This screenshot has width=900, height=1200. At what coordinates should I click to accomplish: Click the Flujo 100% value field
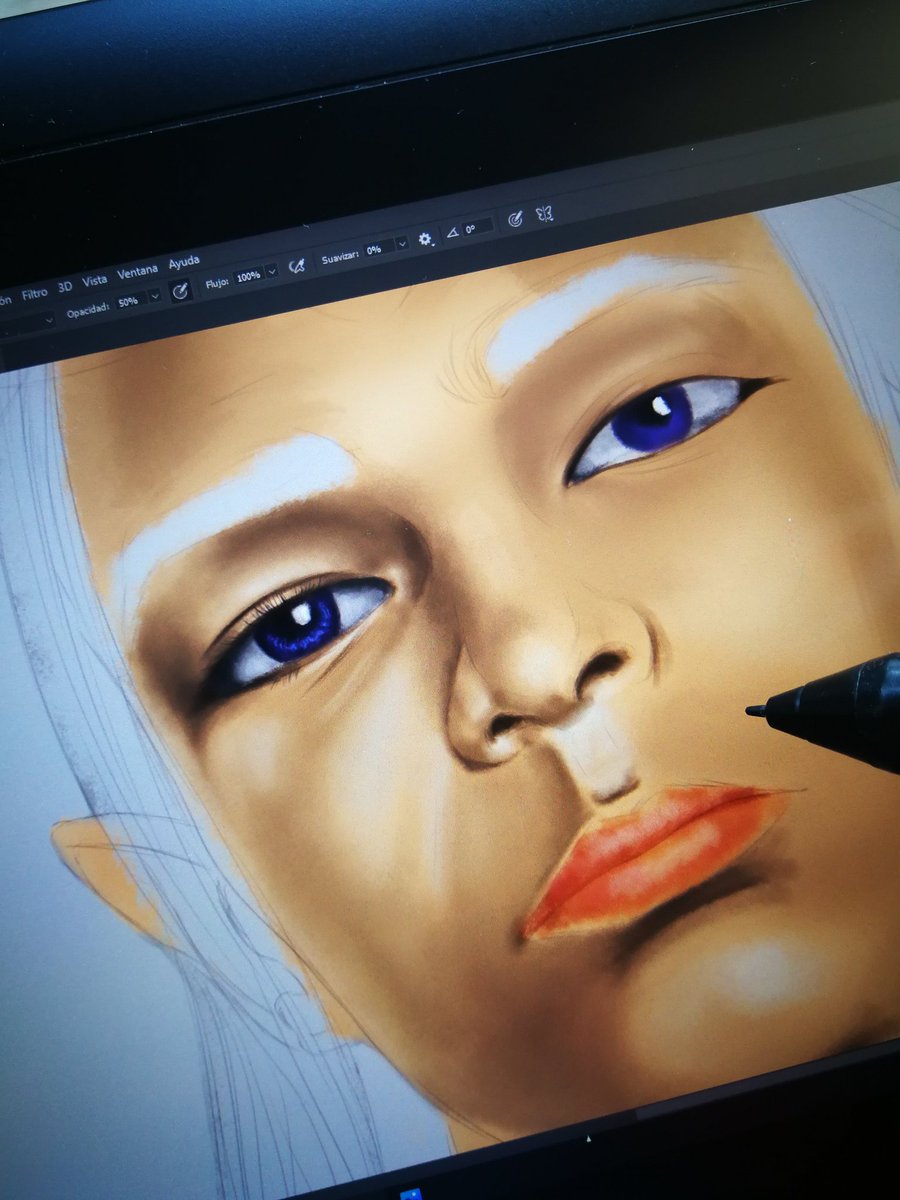(248, 275)
